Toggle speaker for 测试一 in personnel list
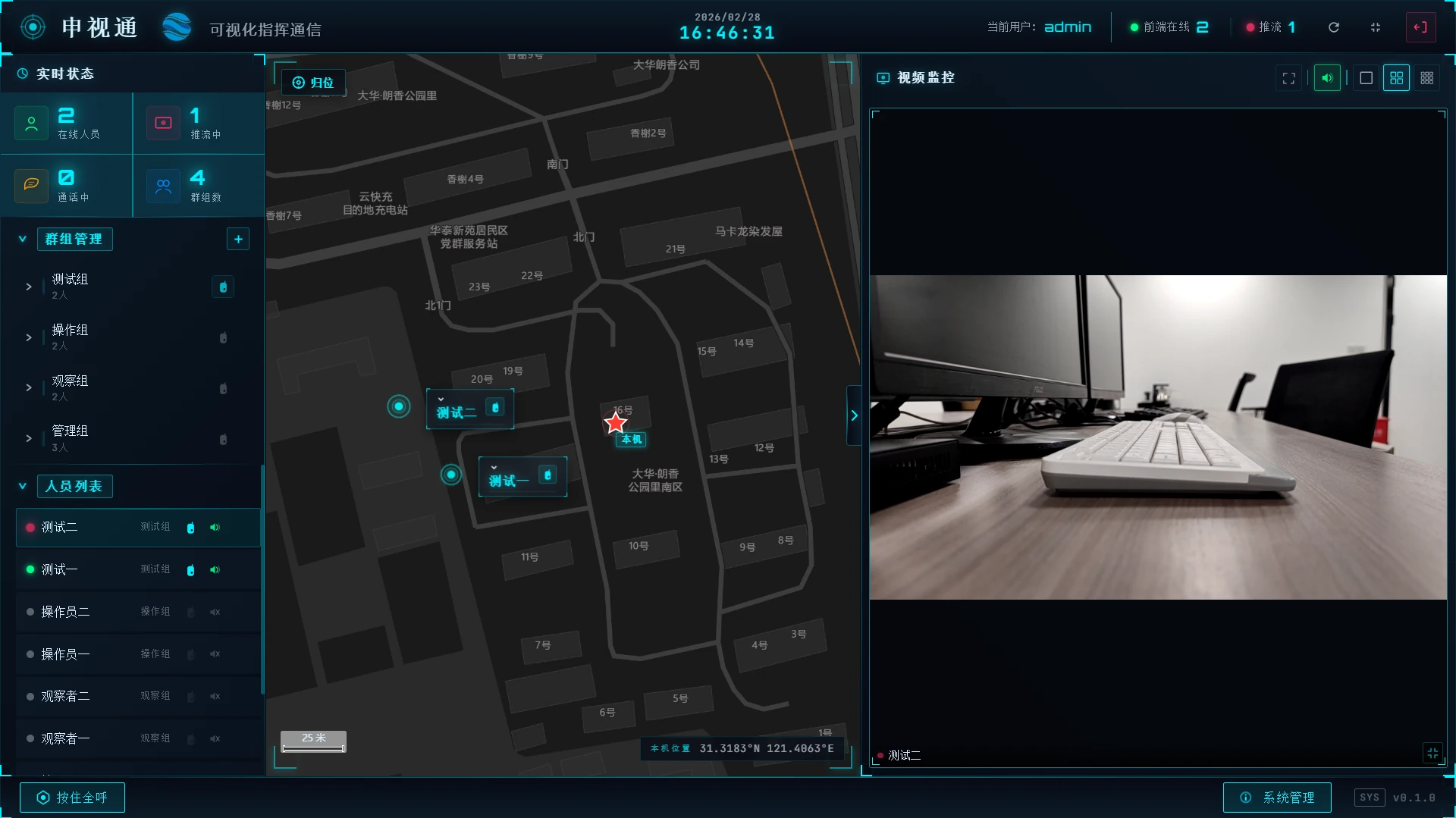 pos(215,570)
